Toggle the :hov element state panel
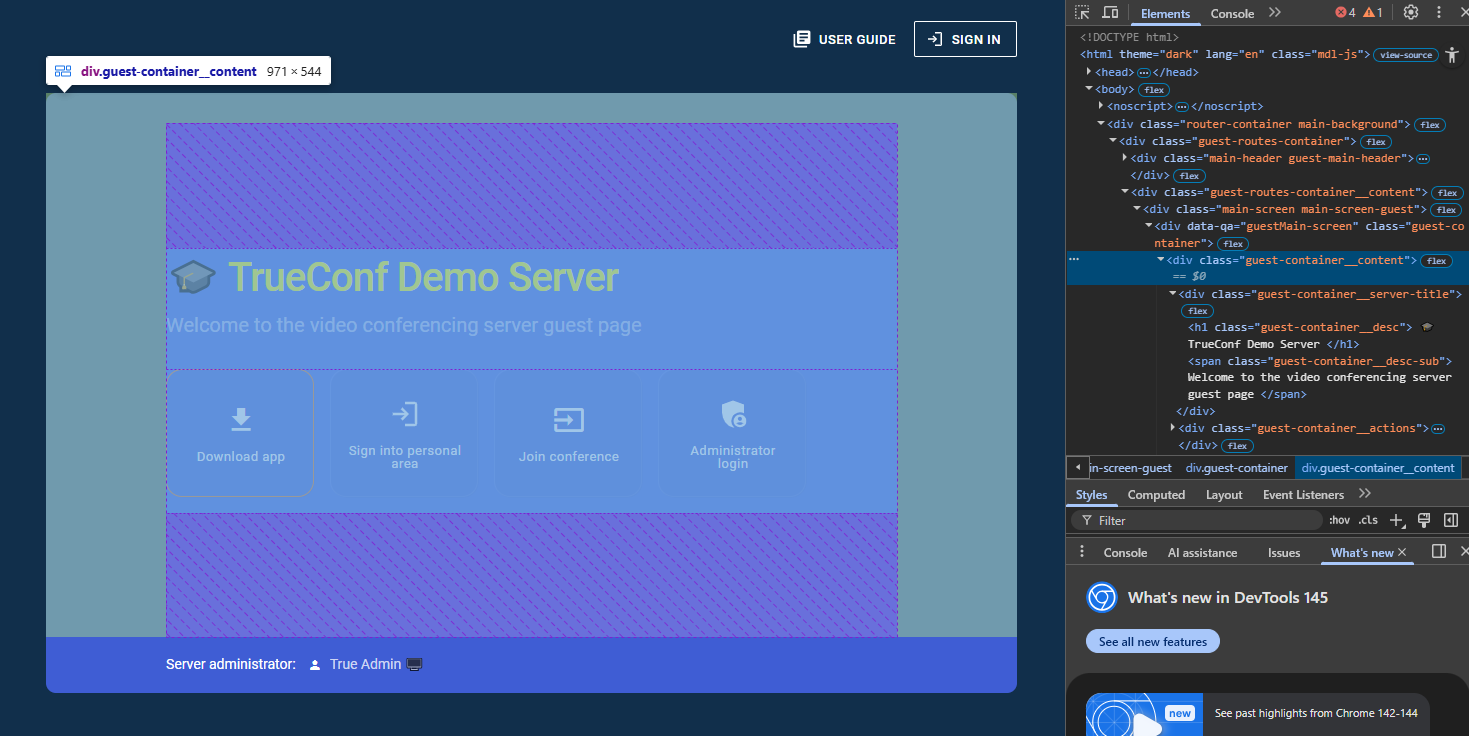 point(1339,521)
